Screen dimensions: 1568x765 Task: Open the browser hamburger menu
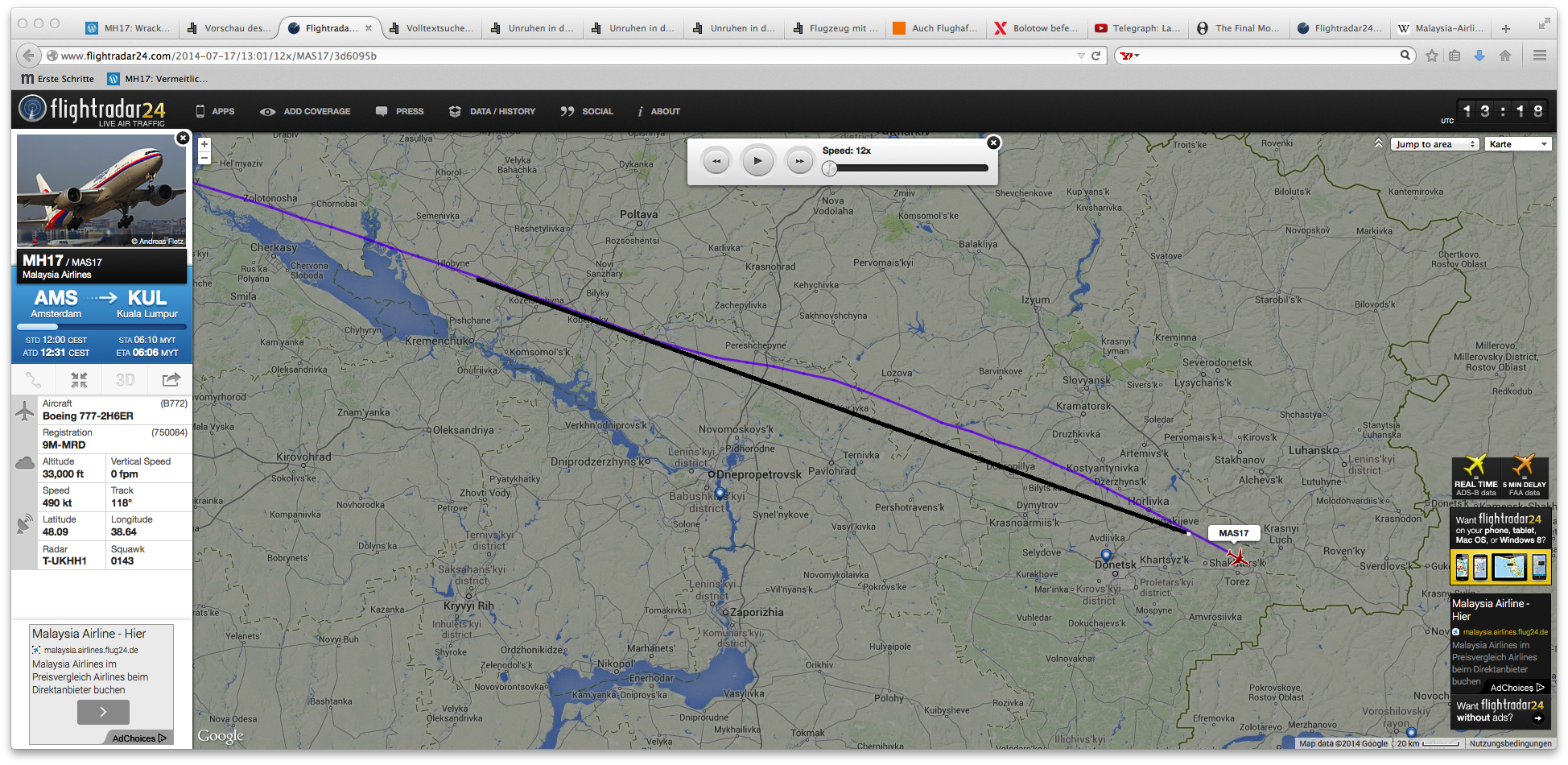[1540, 56]
